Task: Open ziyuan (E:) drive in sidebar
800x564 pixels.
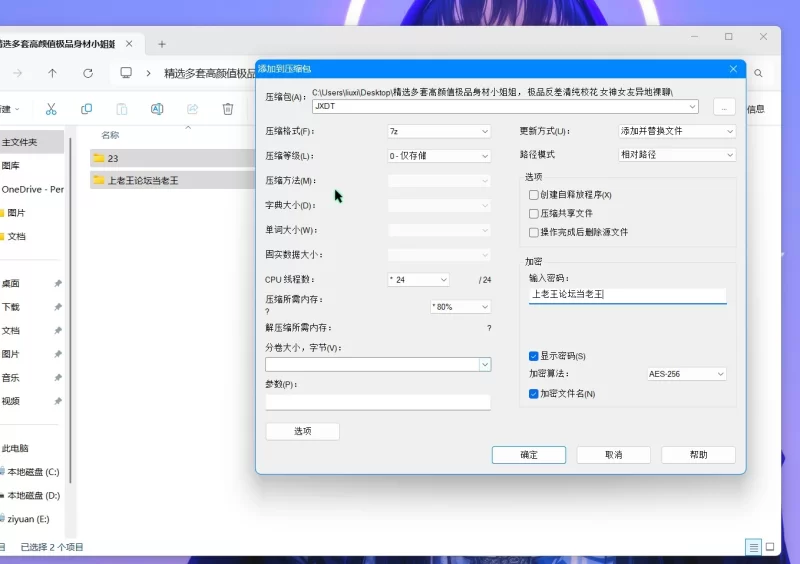Action: coord(28,519)
